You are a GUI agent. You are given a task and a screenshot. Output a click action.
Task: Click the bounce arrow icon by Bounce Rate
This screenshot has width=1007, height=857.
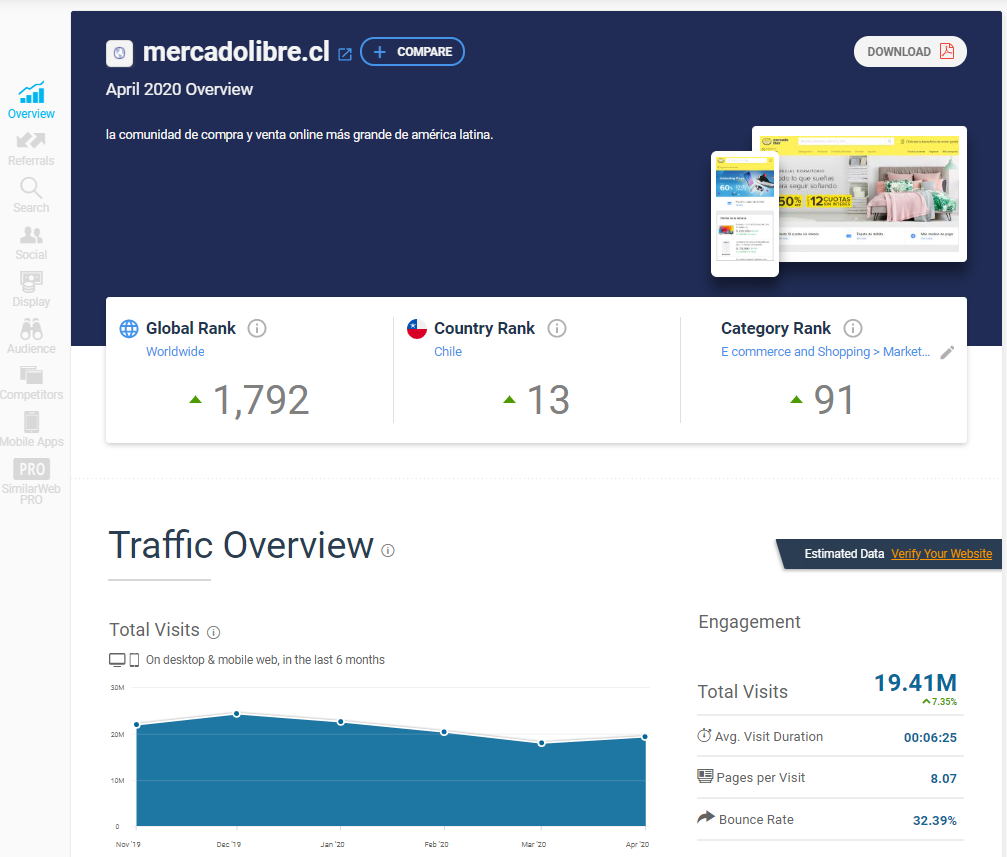click(706, 817)
